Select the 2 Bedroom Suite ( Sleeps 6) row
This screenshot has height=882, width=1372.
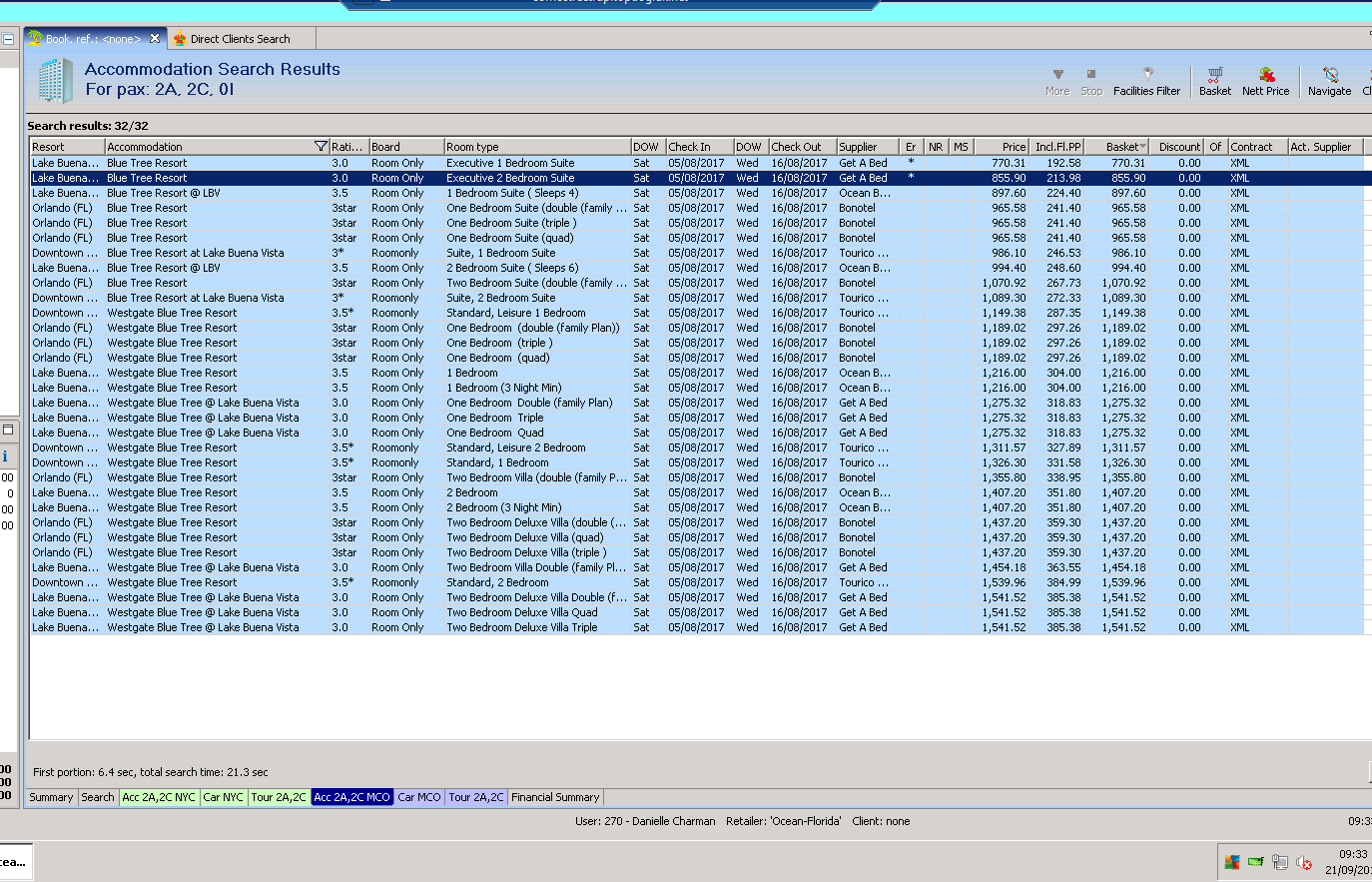coord(696,268)
